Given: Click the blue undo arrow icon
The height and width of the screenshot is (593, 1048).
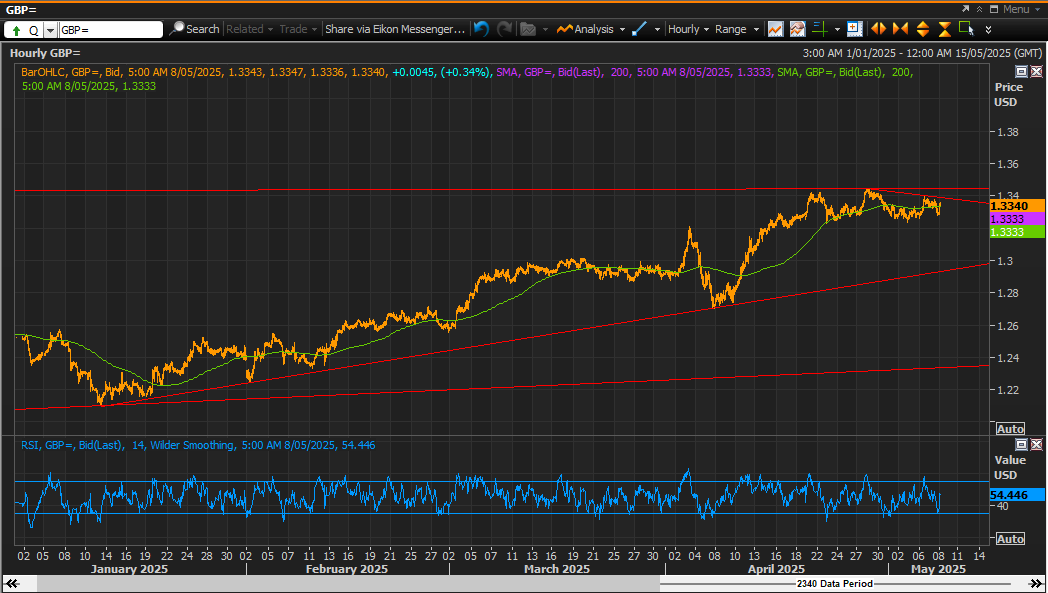Looking at the screenshot, I should point(481,29).
